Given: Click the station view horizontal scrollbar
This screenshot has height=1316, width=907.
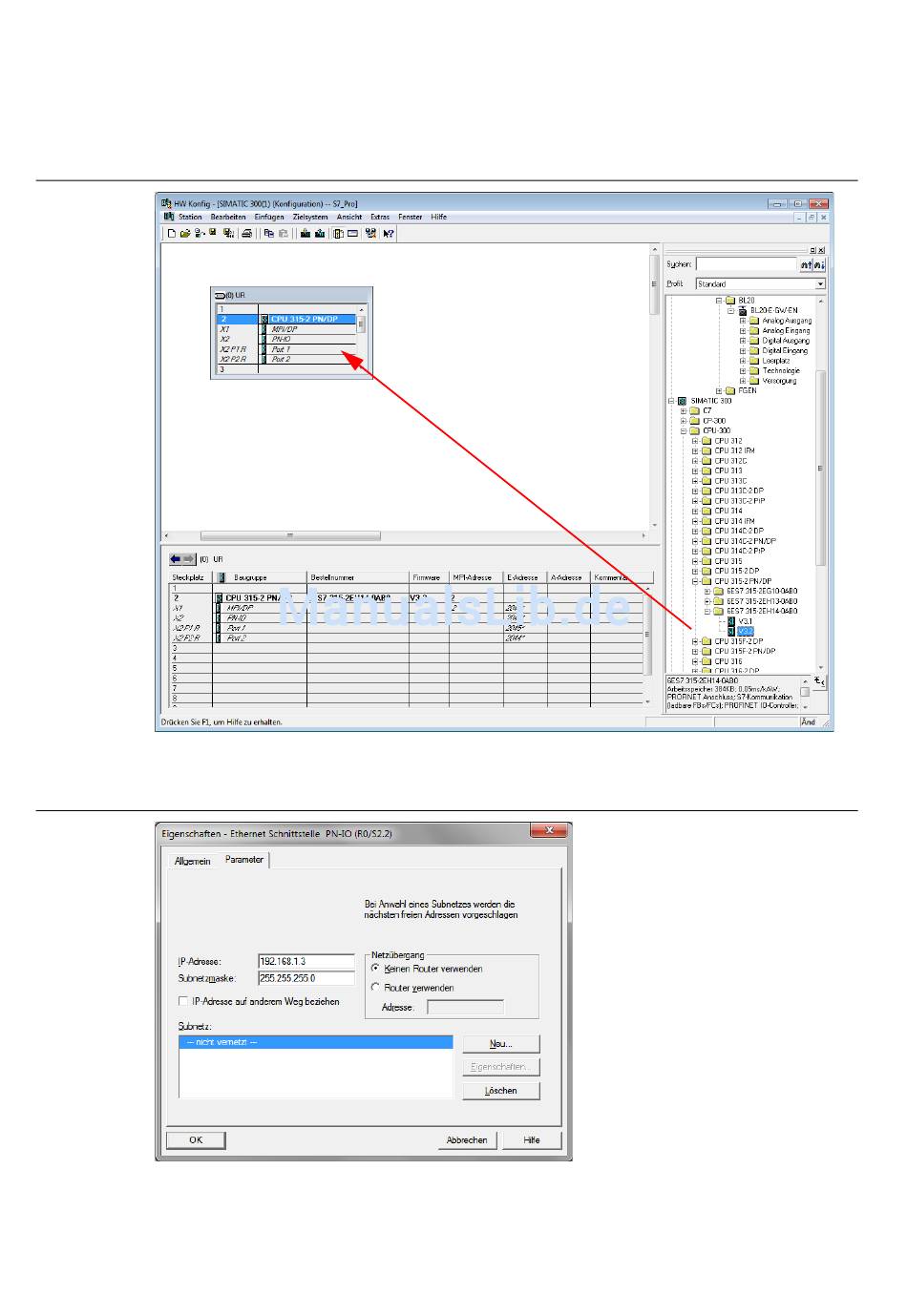Looking at the screenshot, I should tap(406, 535).
